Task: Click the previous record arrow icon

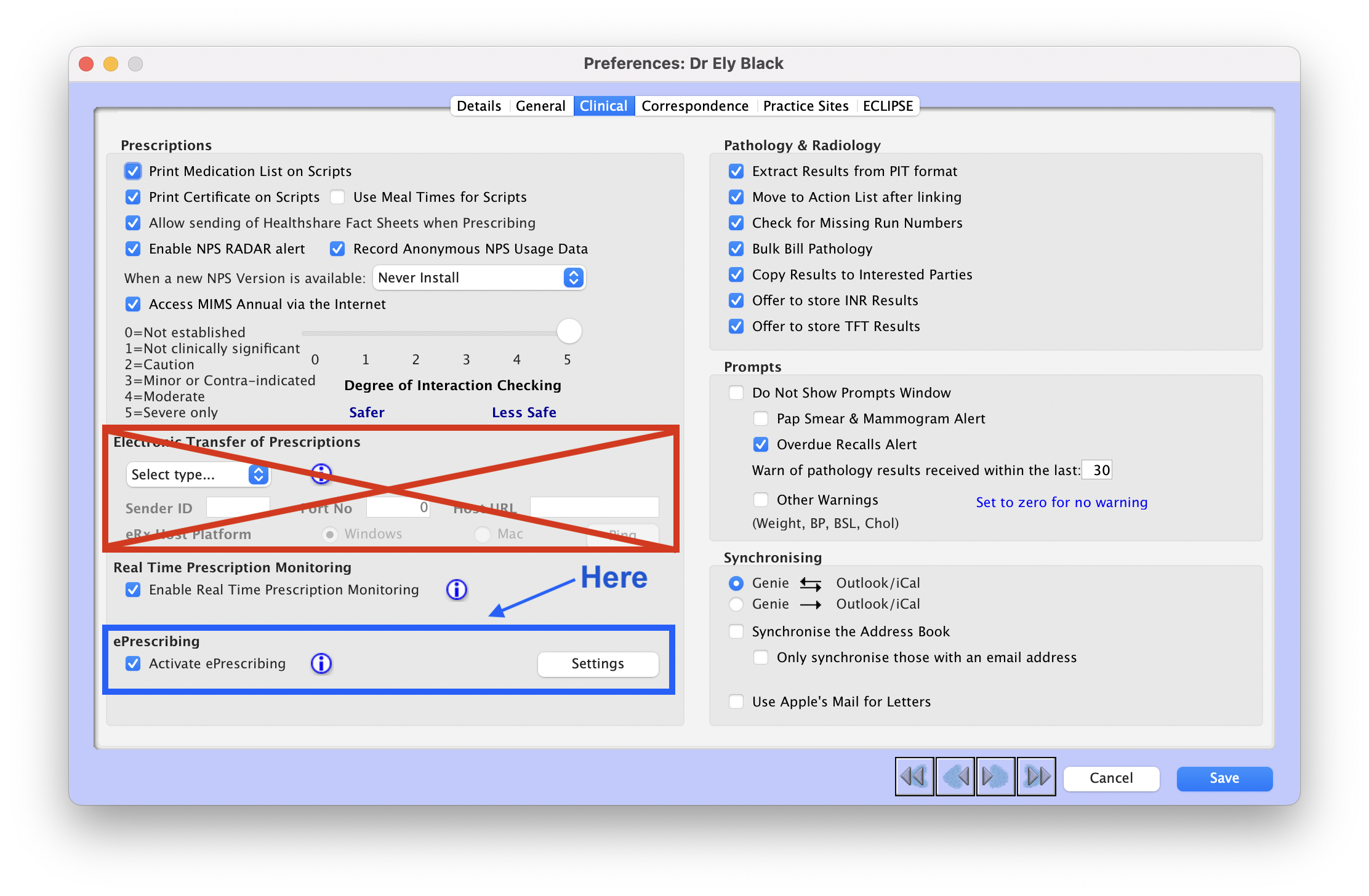Action: coord(955,777)
